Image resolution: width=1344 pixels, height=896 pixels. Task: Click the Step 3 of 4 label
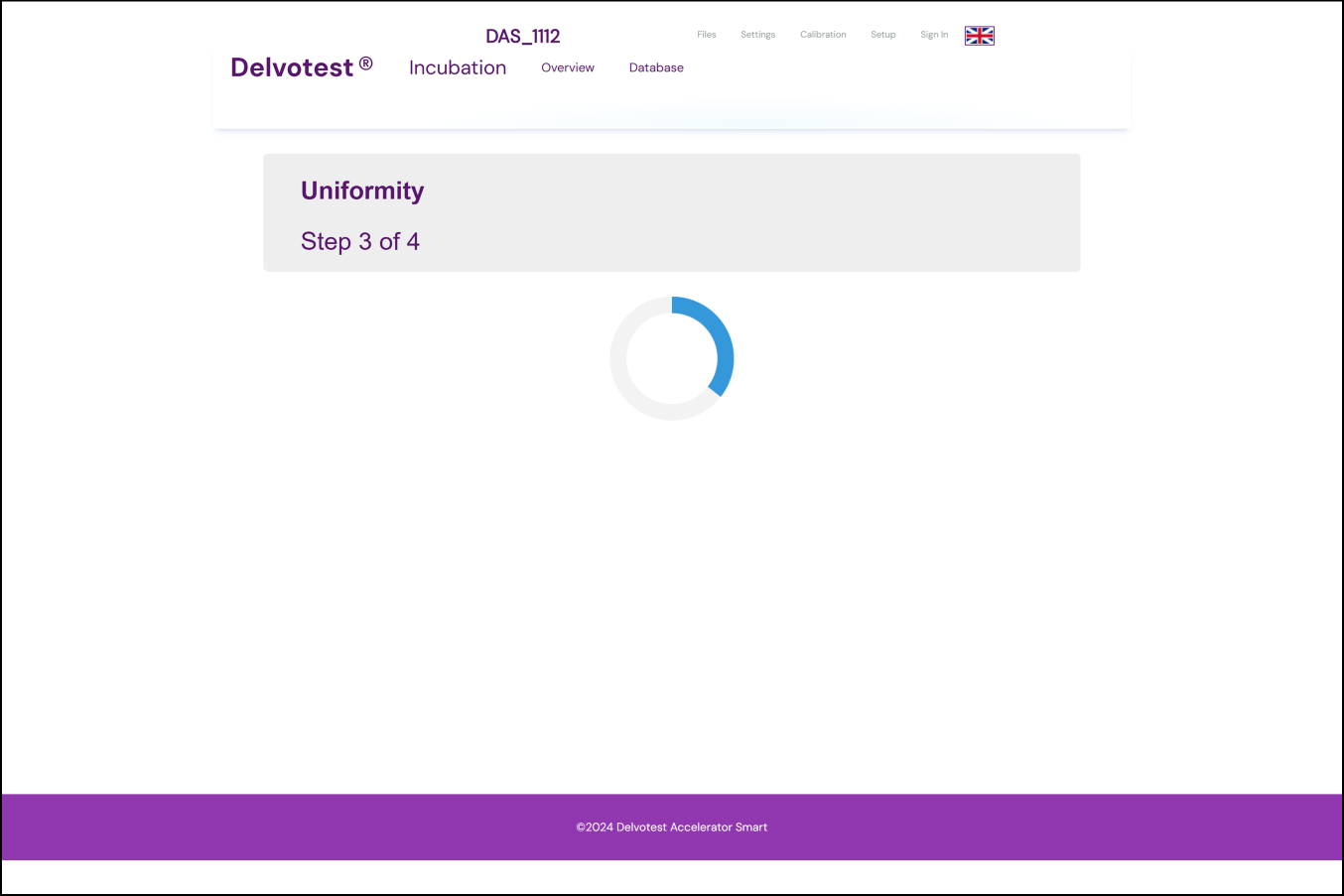pos(360,242)
